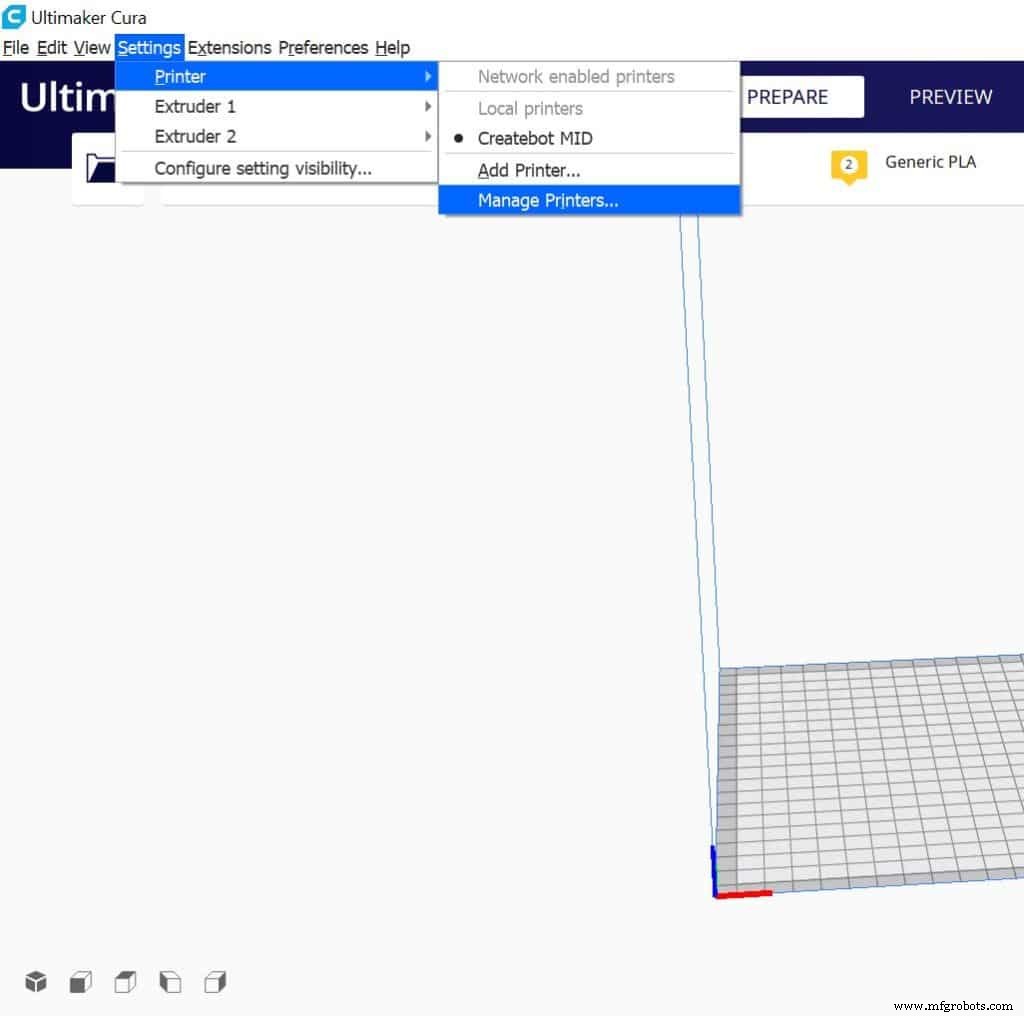Select the Right side view icon
The height and width of the screenshot is (1016, 1024).
click(215, 981)
